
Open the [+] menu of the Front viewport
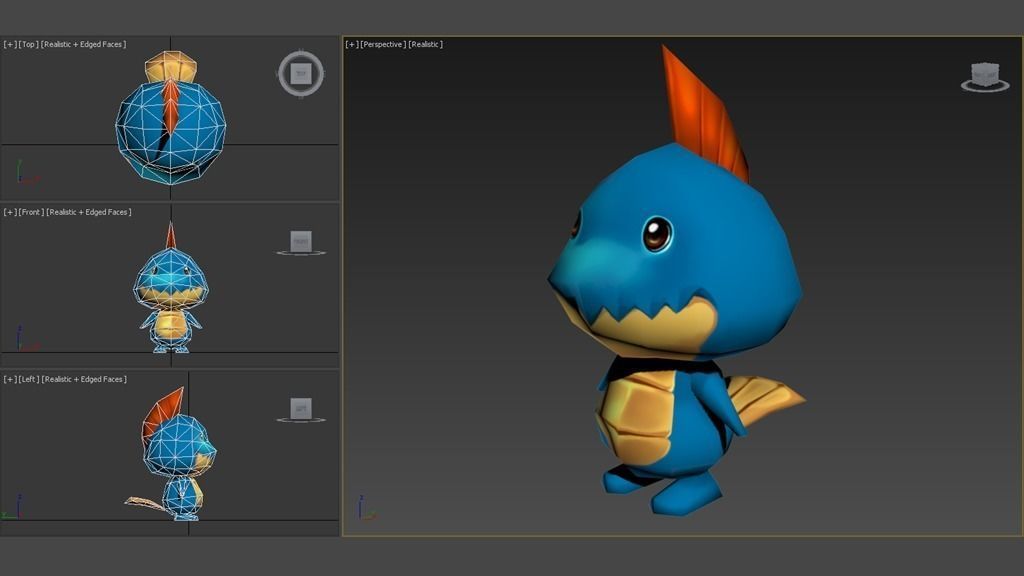click(10, 212)
